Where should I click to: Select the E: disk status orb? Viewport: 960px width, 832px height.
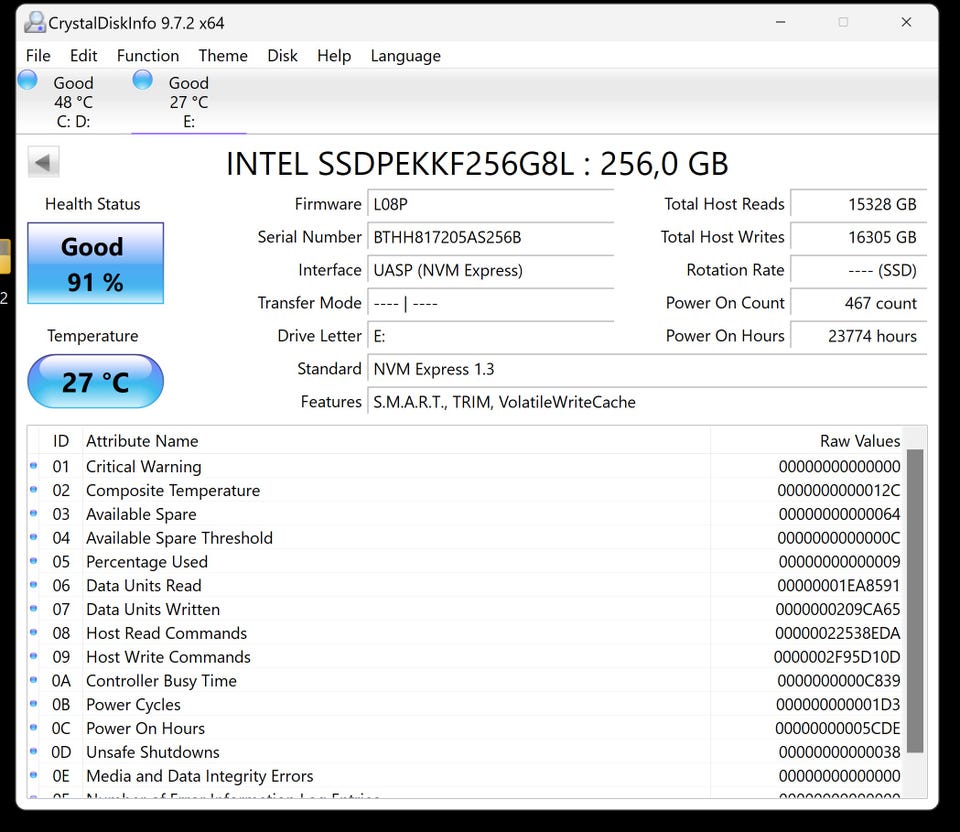143,80
